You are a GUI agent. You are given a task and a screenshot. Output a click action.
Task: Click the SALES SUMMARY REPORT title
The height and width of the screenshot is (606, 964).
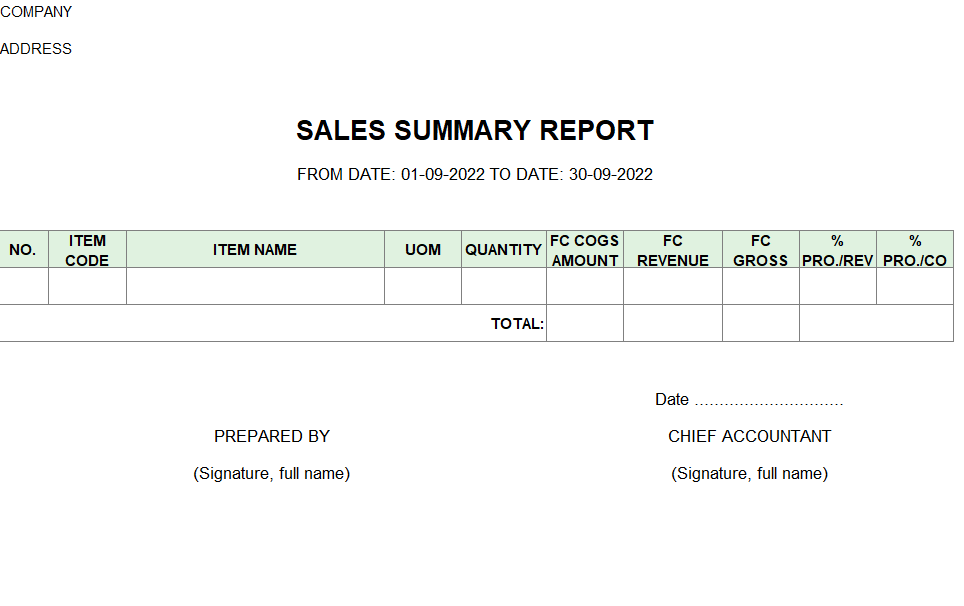pyautogui.click(x=475, y=130)
